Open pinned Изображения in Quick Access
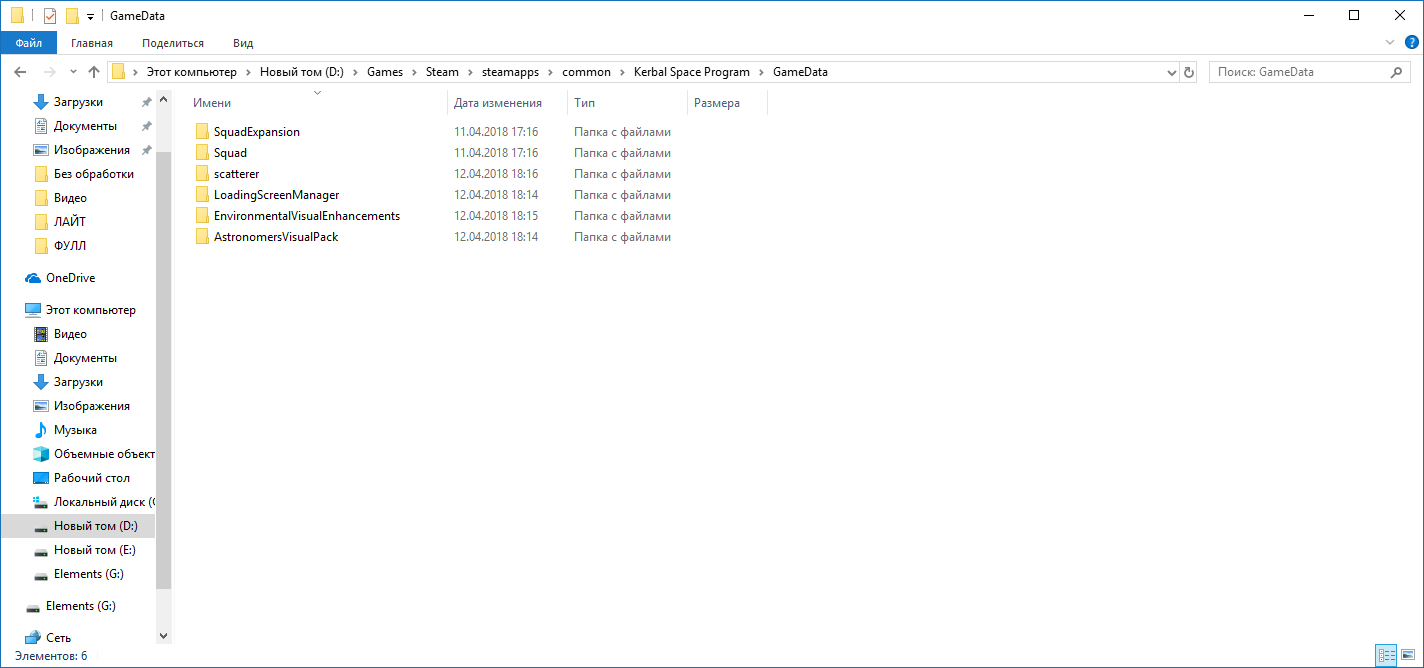The width and height of the screenshot is (1424, 668). (92, 150)
